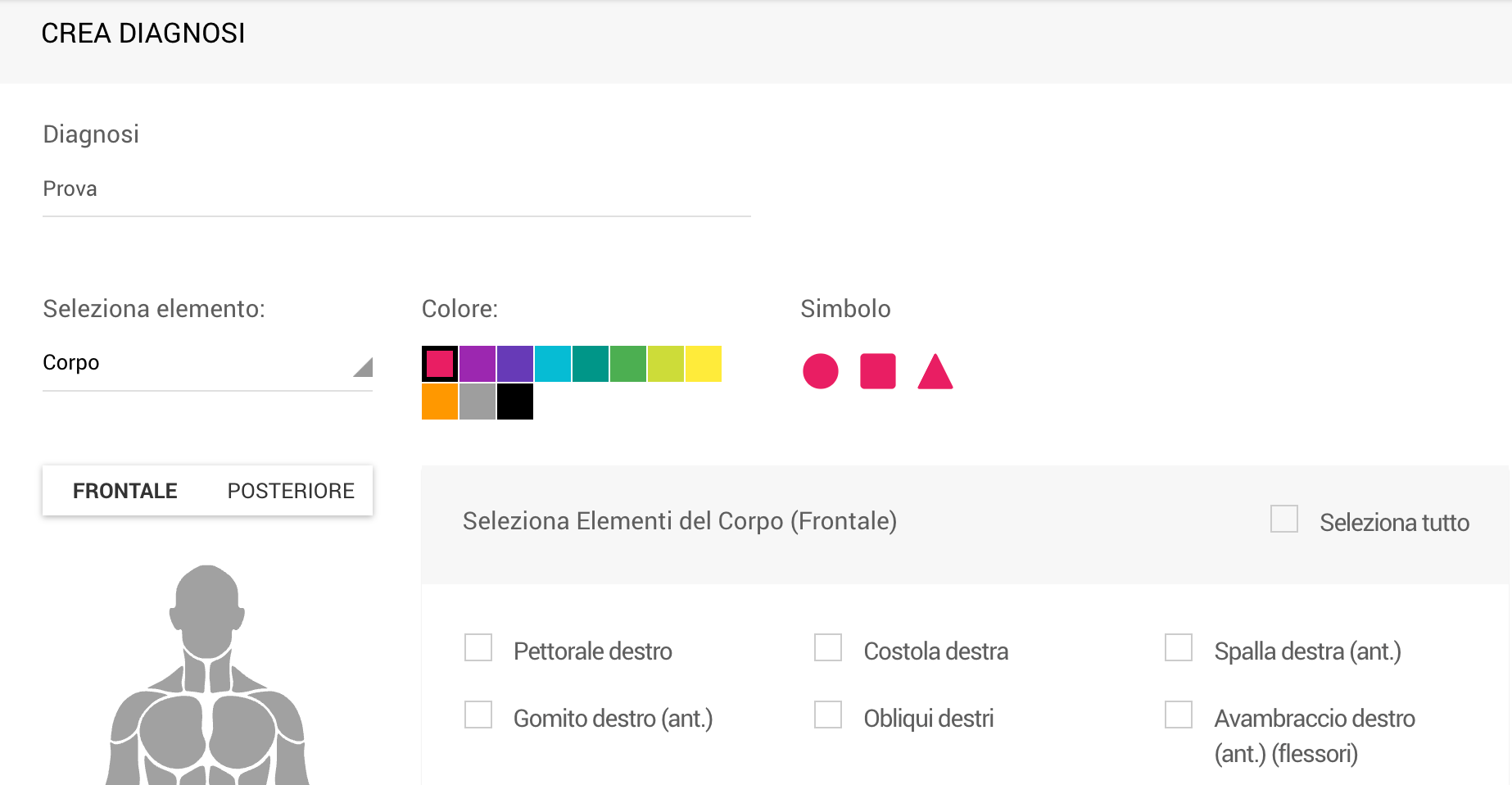The height and width of the screenshot is (785, 1512).
Task: Select the square symbol
Action: click(877, 371)
